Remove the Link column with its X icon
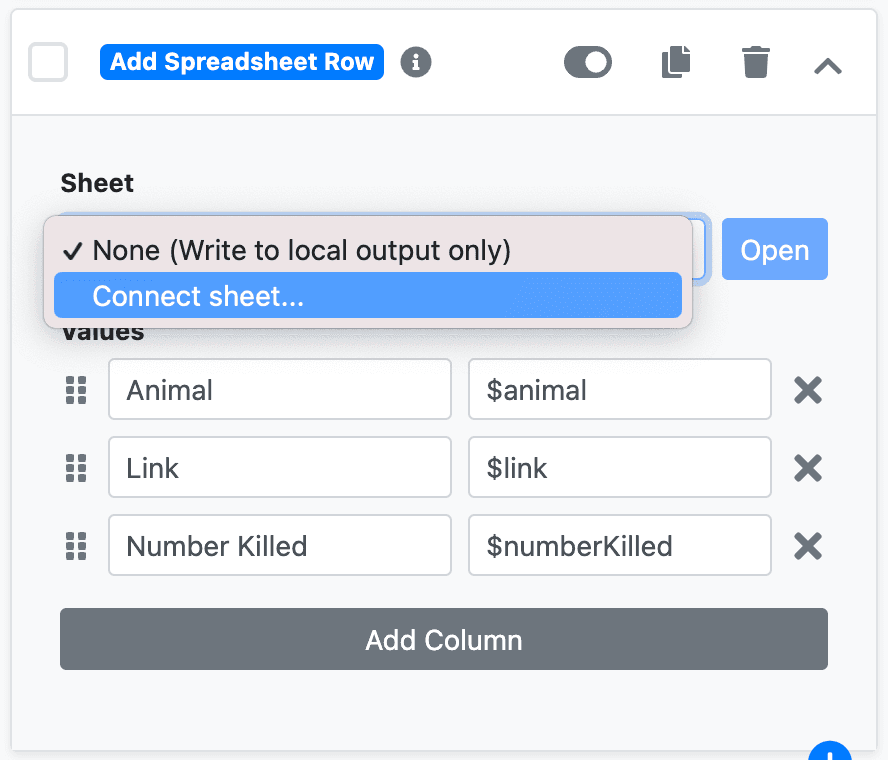888x760 pixels. 807,467
